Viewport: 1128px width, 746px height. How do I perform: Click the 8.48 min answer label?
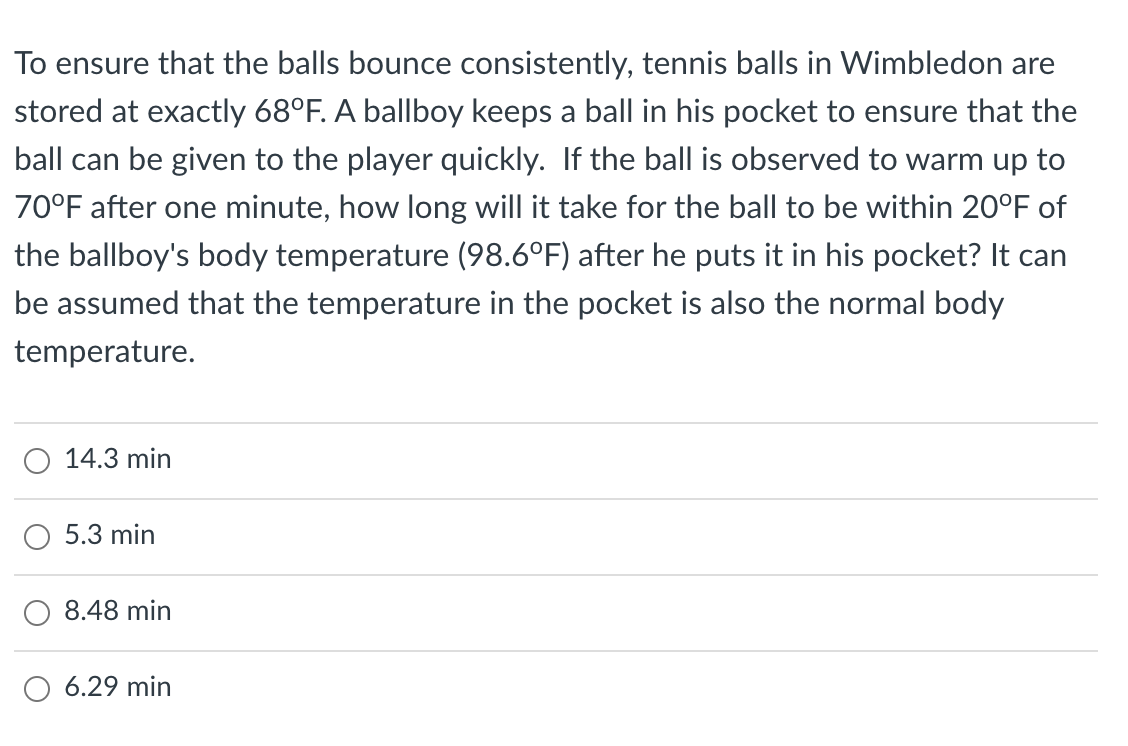[117, 611]
